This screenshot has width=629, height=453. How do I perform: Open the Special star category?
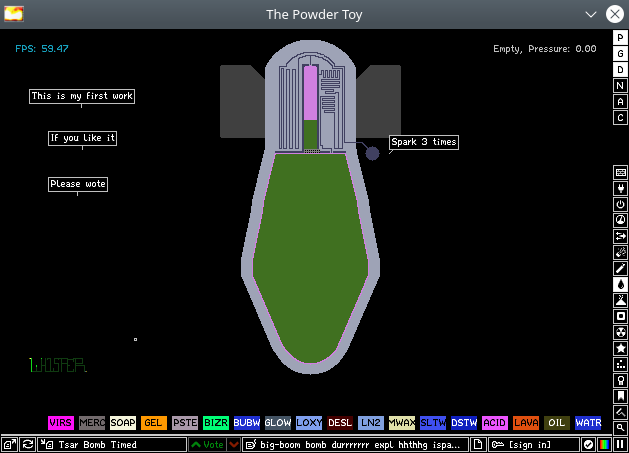(620, 348)
